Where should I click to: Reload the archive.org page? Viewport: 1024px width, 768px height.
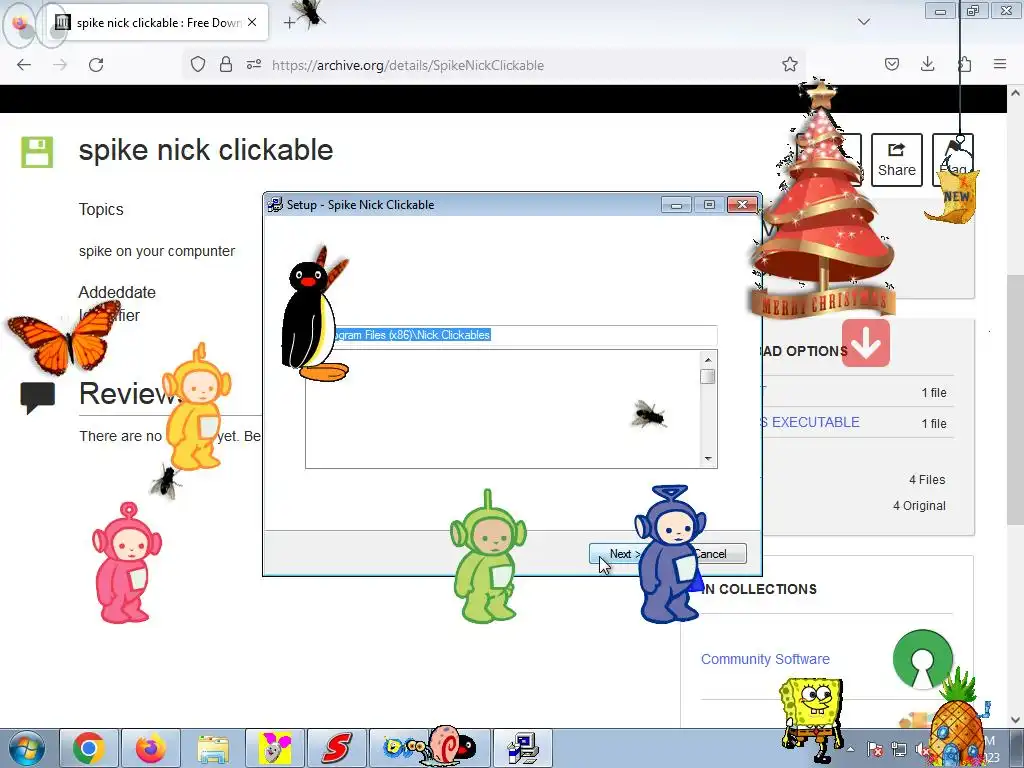tap(96, 65)
